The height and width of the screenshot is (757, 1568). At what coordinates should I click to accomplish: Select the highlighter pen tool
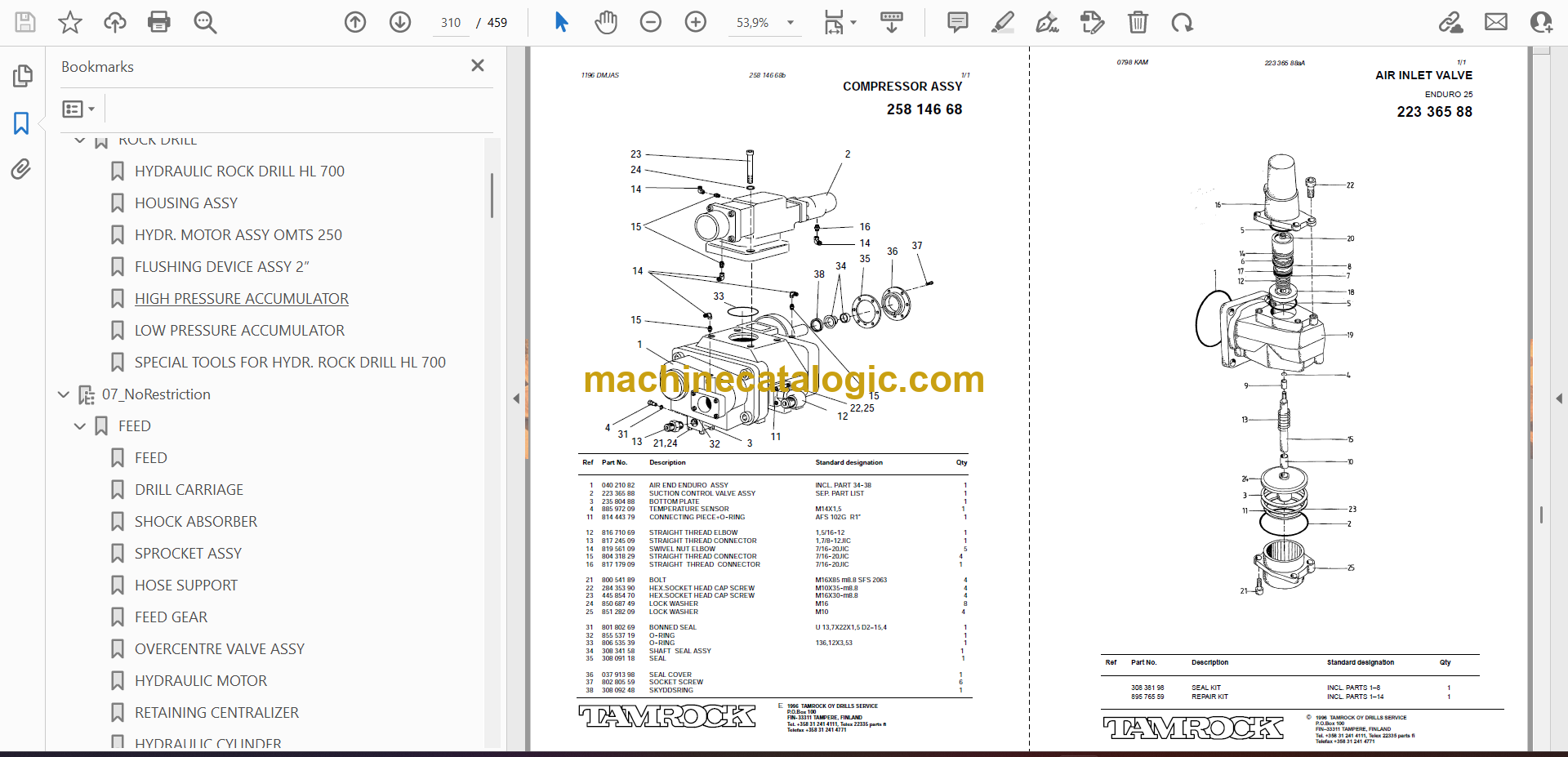tap(1003, 22)
